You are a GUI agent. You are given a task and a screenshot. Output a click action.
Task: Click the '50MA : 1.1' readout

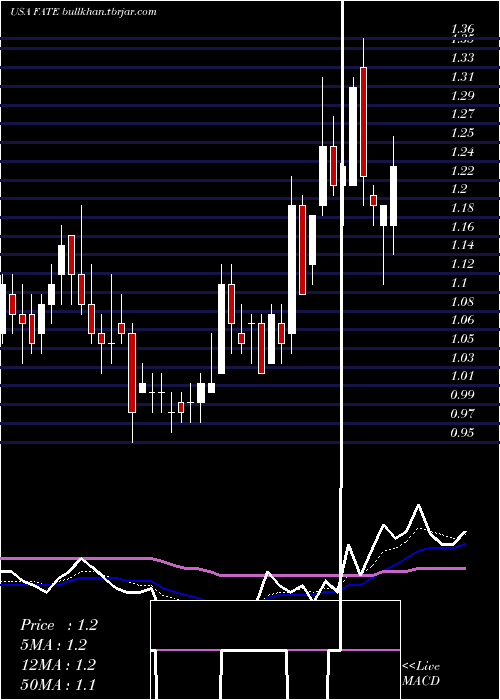(x=58, y=684)
